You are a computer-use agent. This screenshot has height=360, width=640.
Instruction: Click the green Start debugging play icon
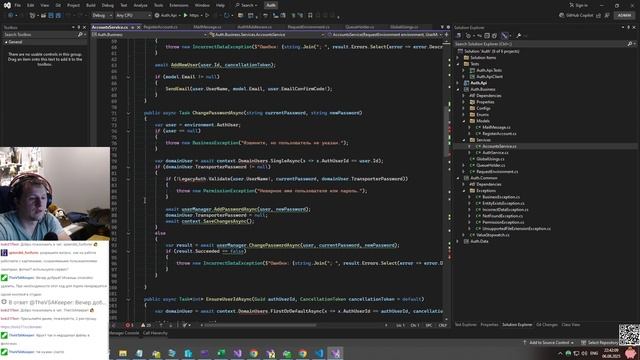(185, 16)
